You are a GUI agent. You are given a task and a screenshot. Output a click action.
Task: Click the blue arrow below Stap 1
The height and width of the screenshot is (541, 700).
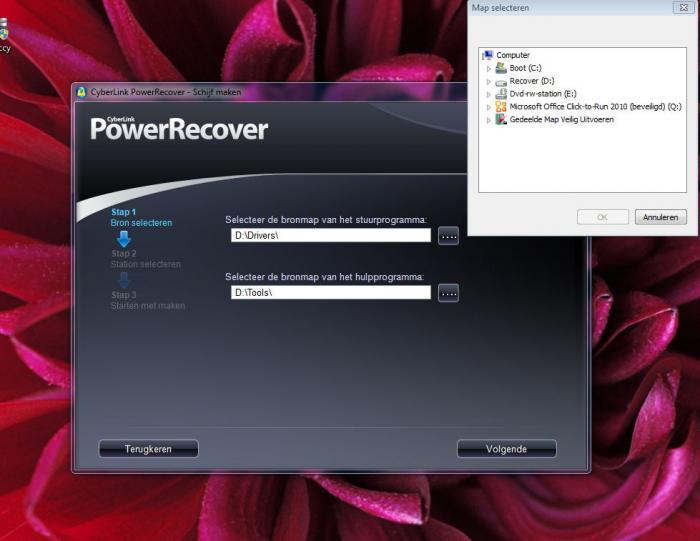124,239
